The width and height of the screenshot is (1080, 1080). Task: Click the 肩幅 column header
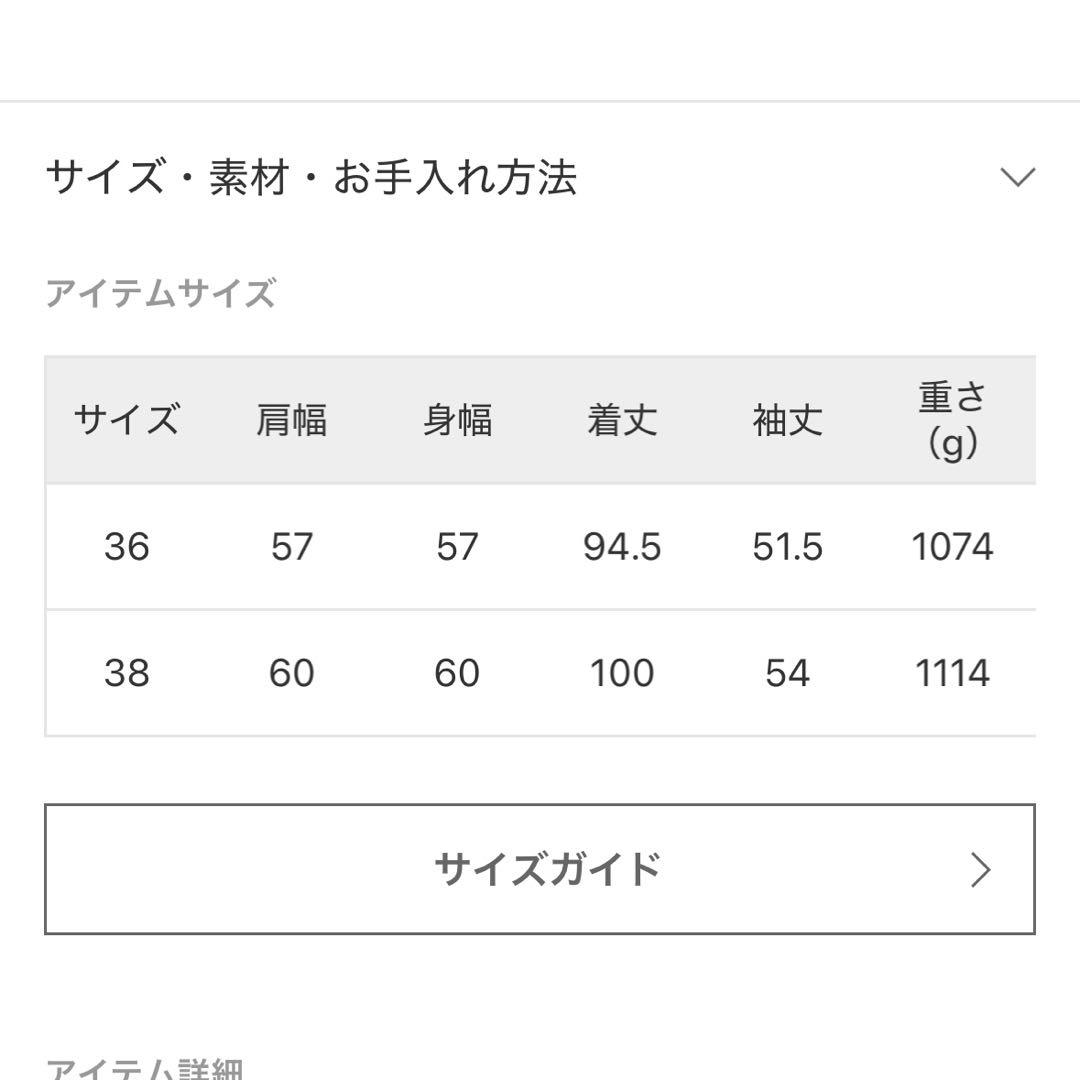(290, 421)
